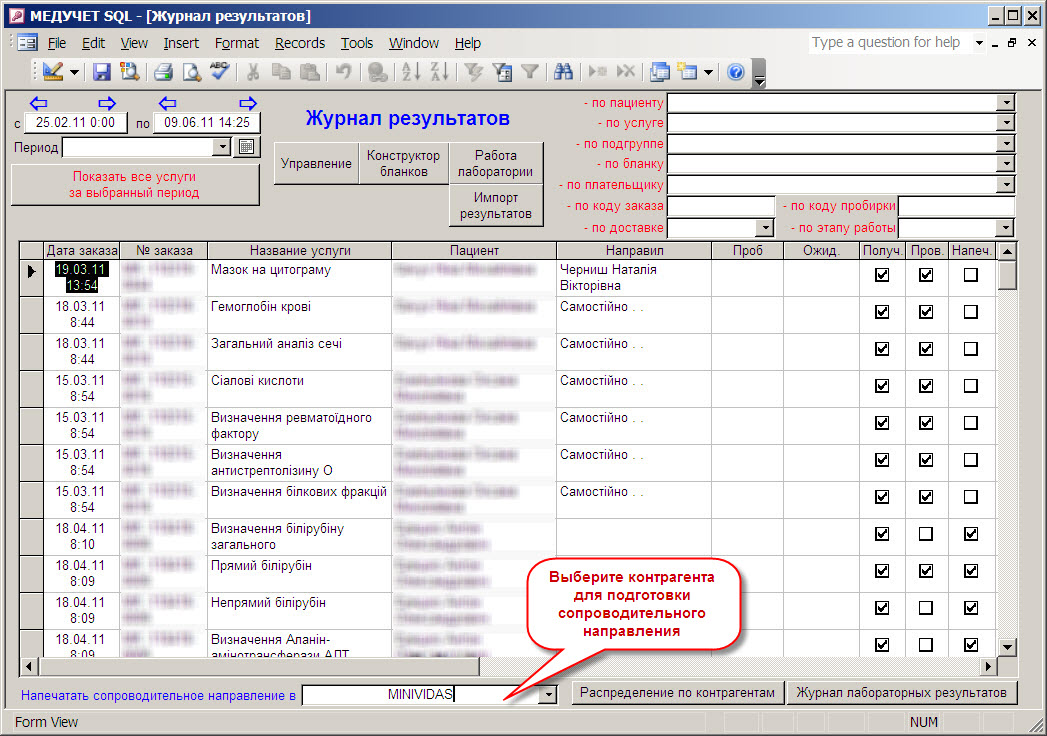The height and width of the screenshot is (736, 1047).
Task: Click the table's vertical scrollbar down arrow
Action: coord(1008,647)
